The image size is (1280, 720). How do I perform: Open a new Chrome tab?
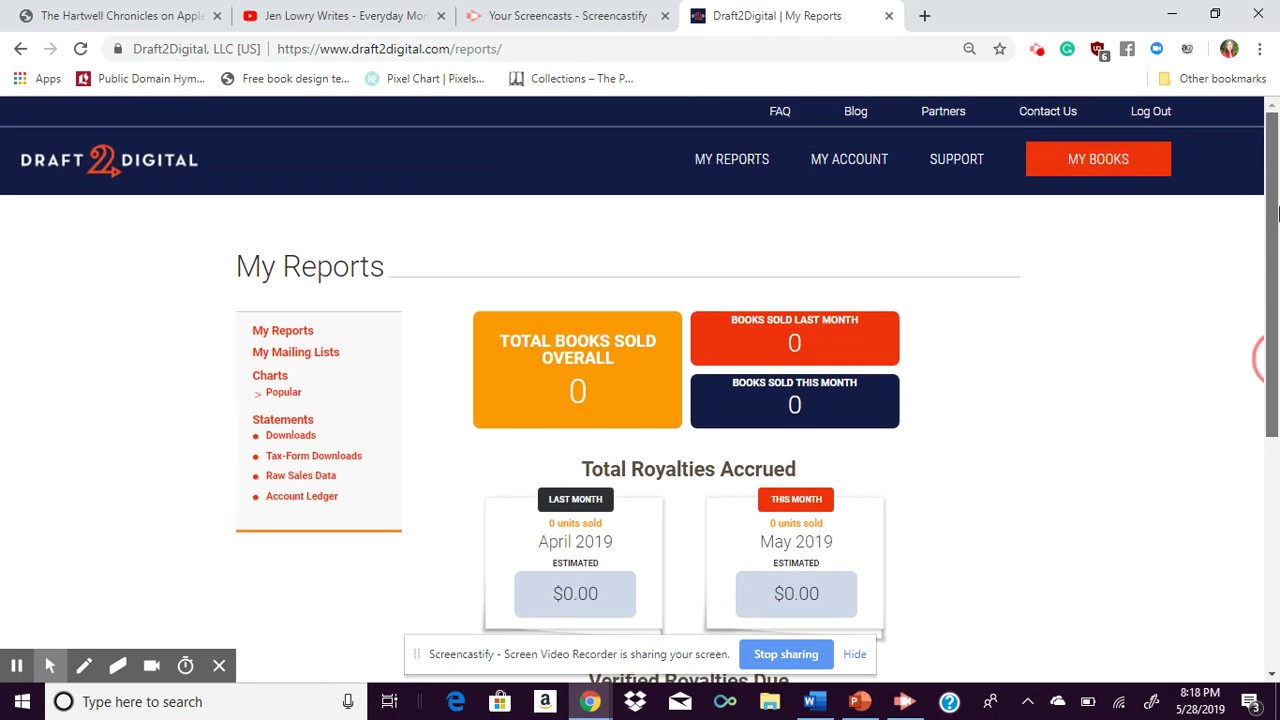(924, 16)
